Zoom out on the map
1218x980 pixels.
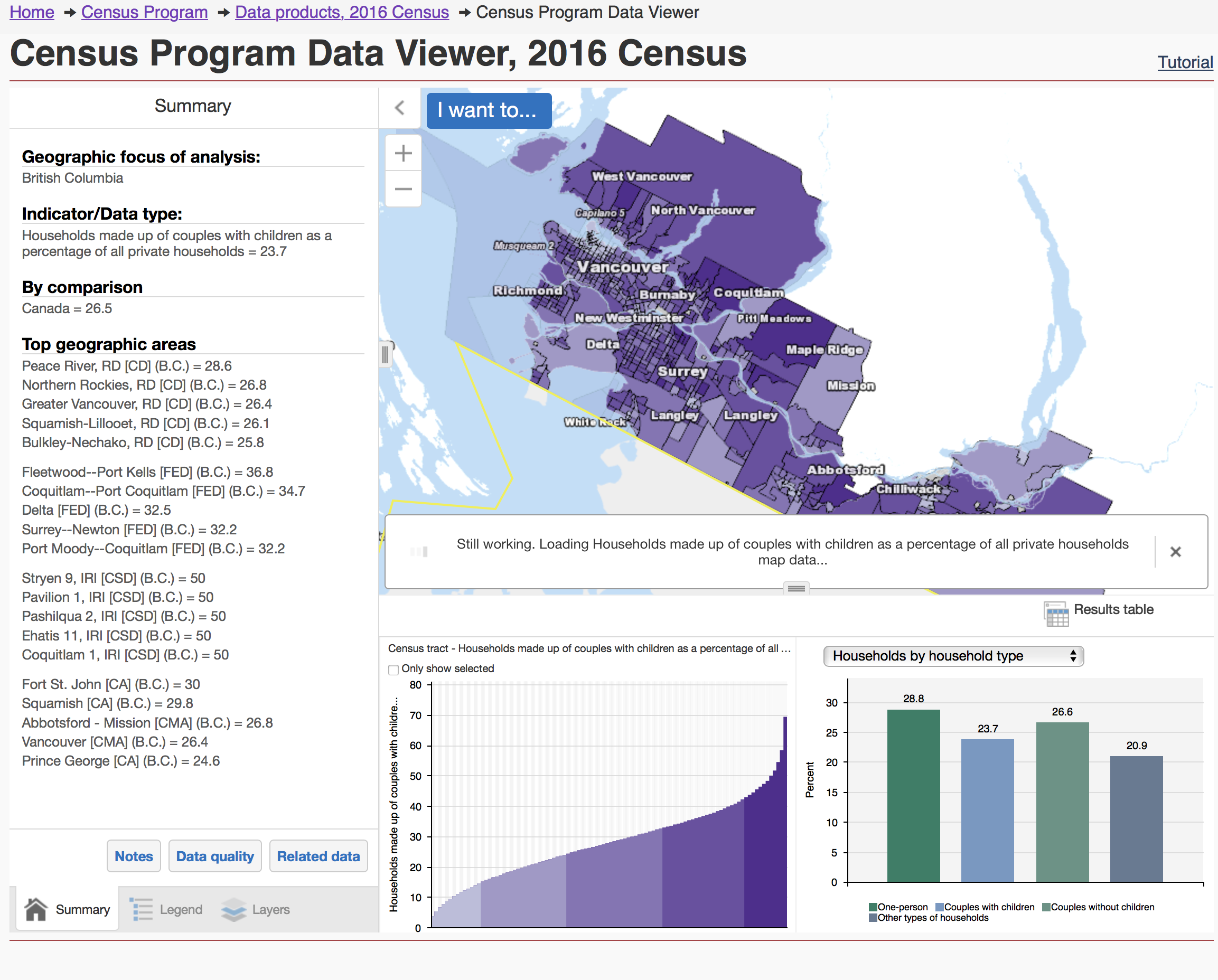(x=403, y=189)
